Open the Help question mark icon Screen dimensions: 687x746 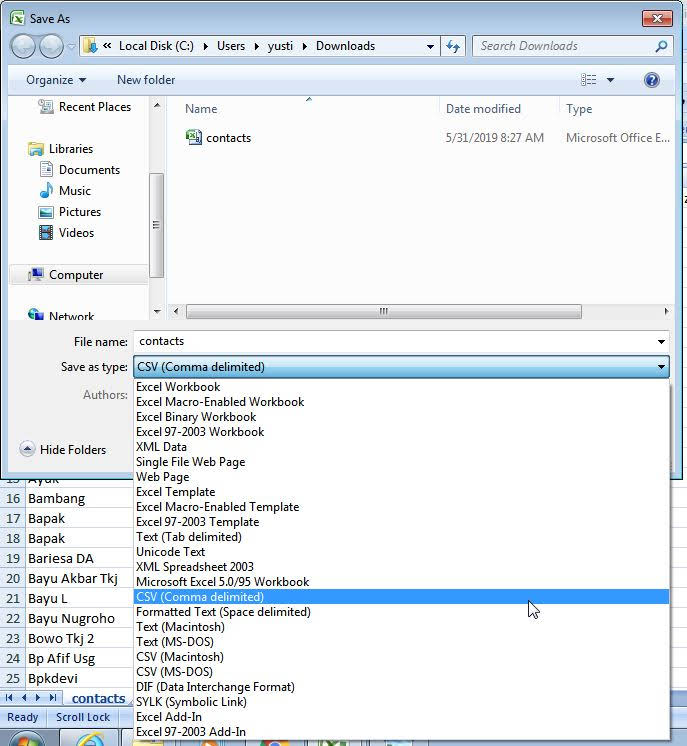pyautogui.click(x=651, y=79)
